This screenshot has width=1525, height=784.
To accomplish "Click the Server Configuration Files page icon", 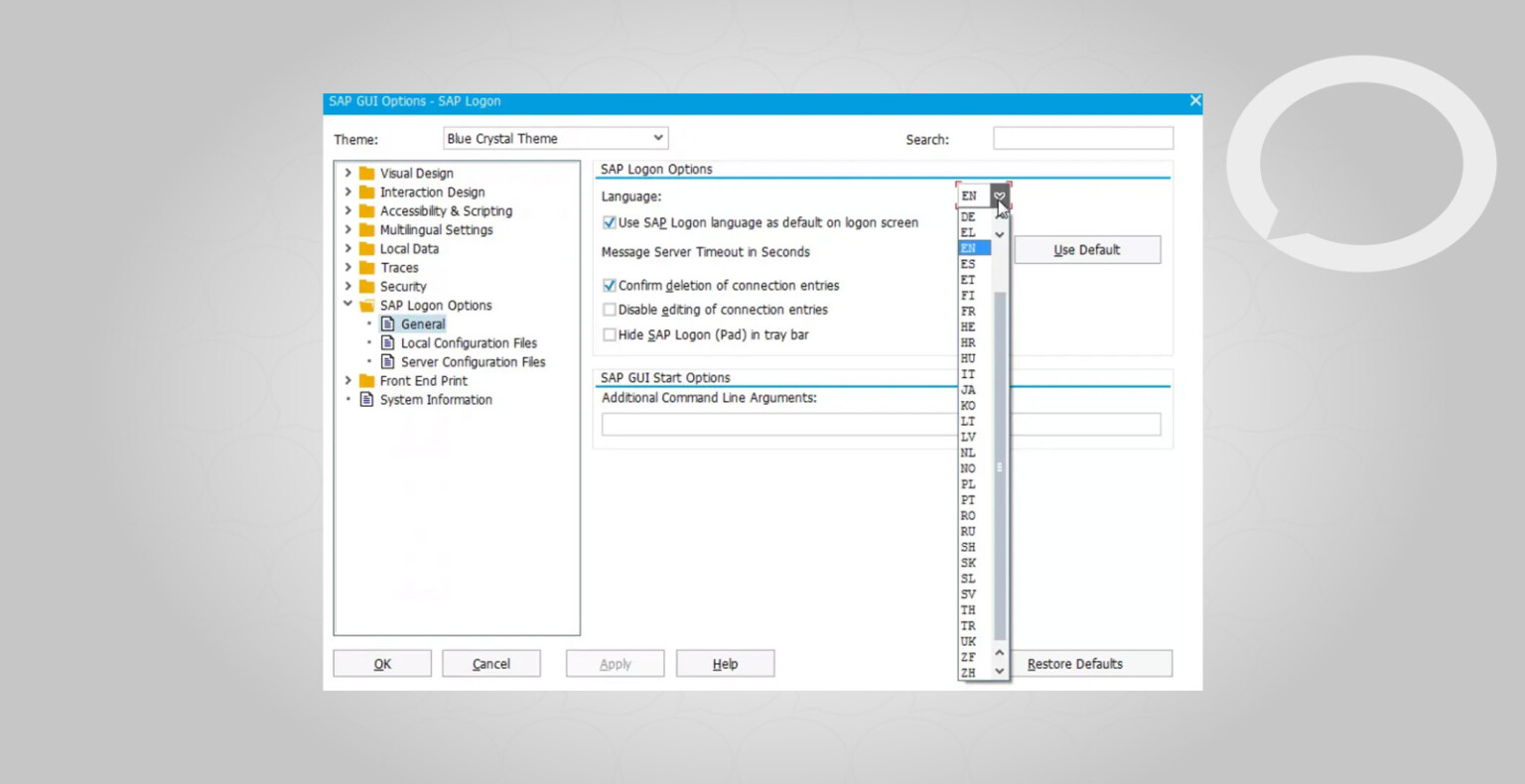I will click(x=388, y=361).
